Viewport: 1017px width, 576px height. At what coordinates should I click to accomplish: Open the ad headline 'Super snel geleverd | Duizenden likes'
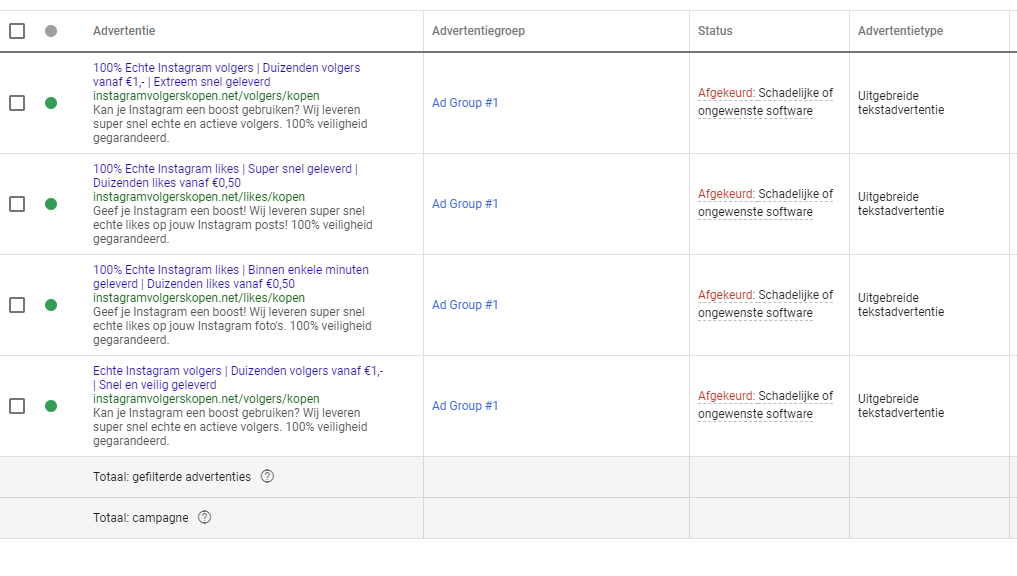click(225, 176)
